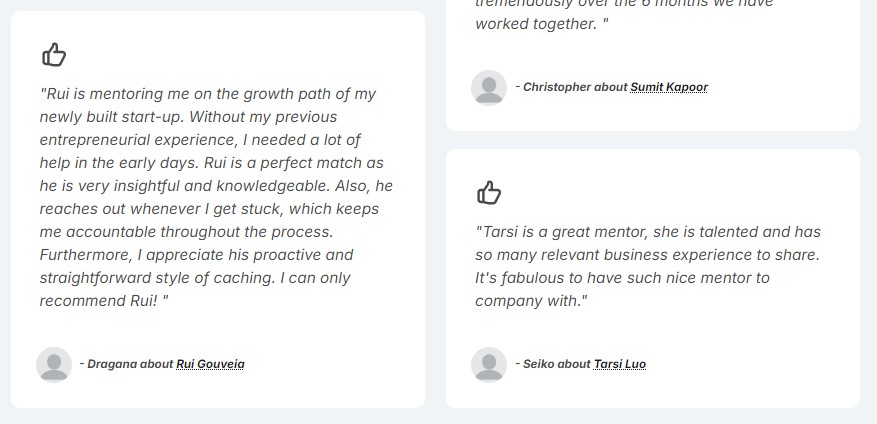877x424 pixels.
Task: Select Christopher's avatar placeholder icon
Action: [x=489, y=88]
